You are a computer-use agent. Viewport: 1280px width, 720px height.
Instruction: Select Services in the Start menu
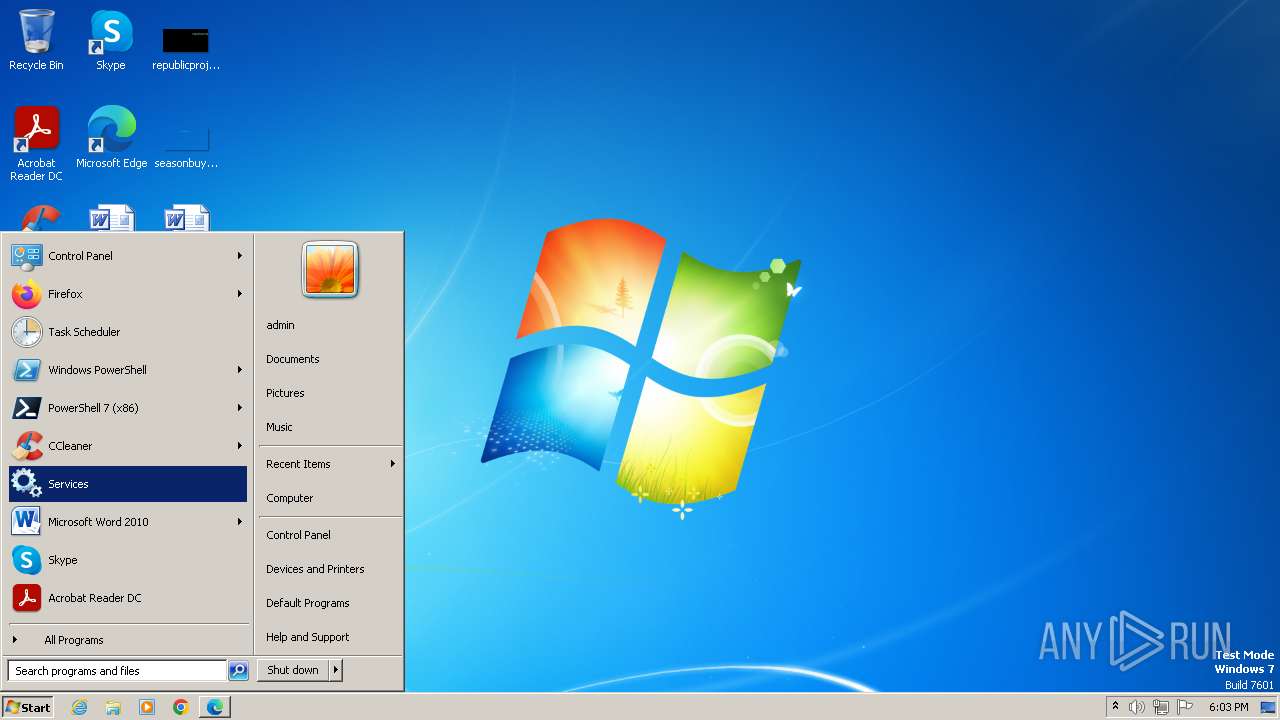click(128, 484)
